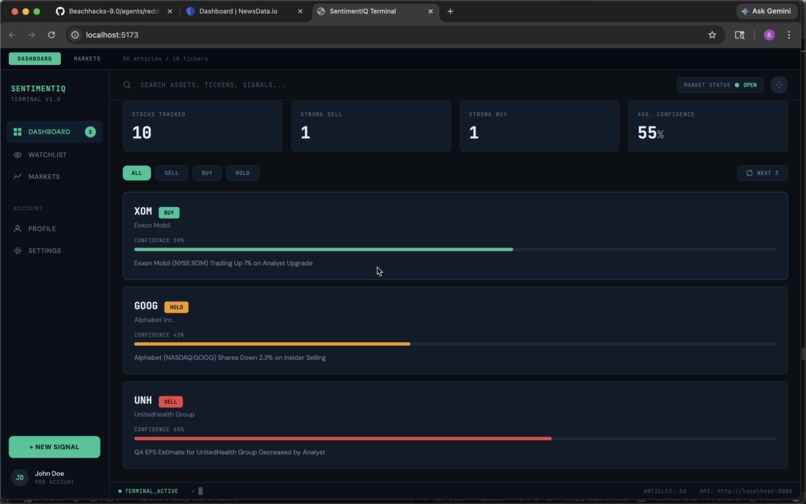Click the refresh icon in Next button

coord(749,173)
